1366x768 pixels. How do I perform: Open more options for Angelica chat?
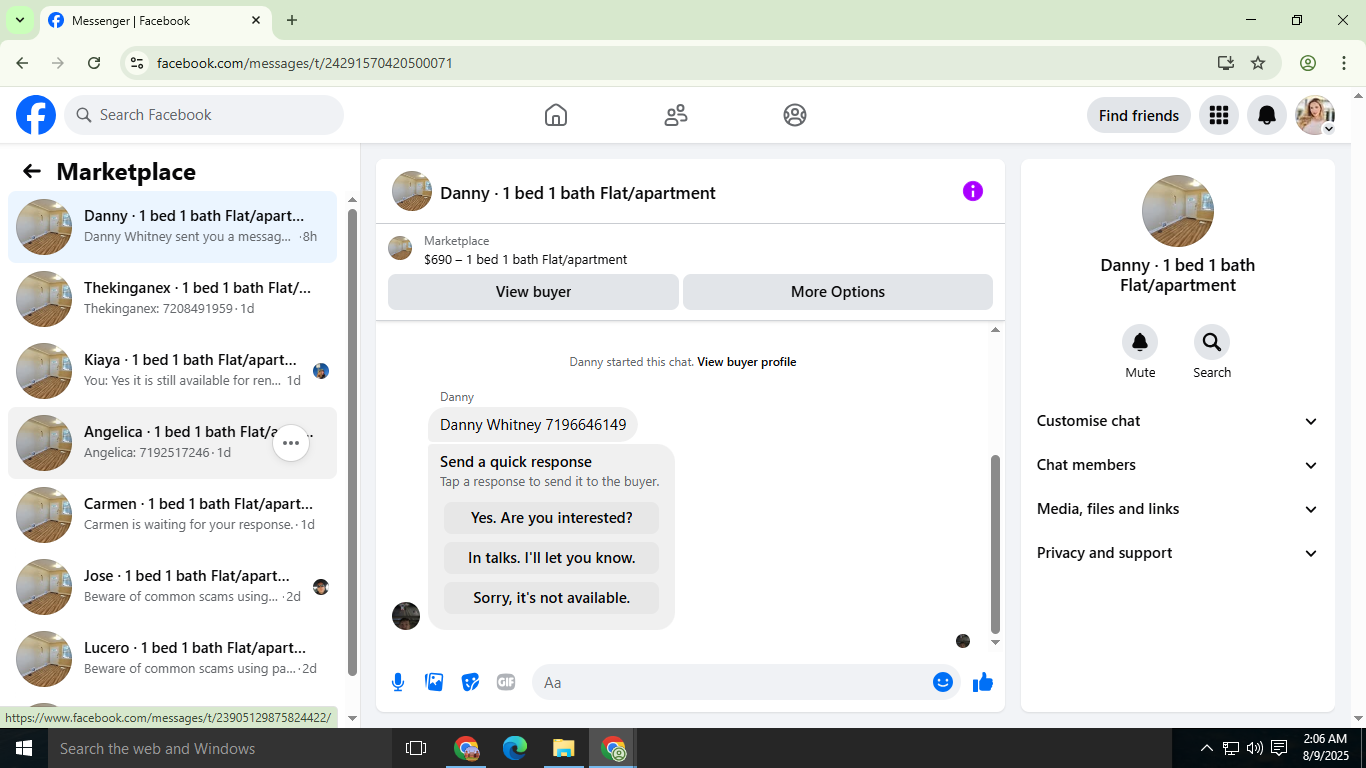(291, 443)
